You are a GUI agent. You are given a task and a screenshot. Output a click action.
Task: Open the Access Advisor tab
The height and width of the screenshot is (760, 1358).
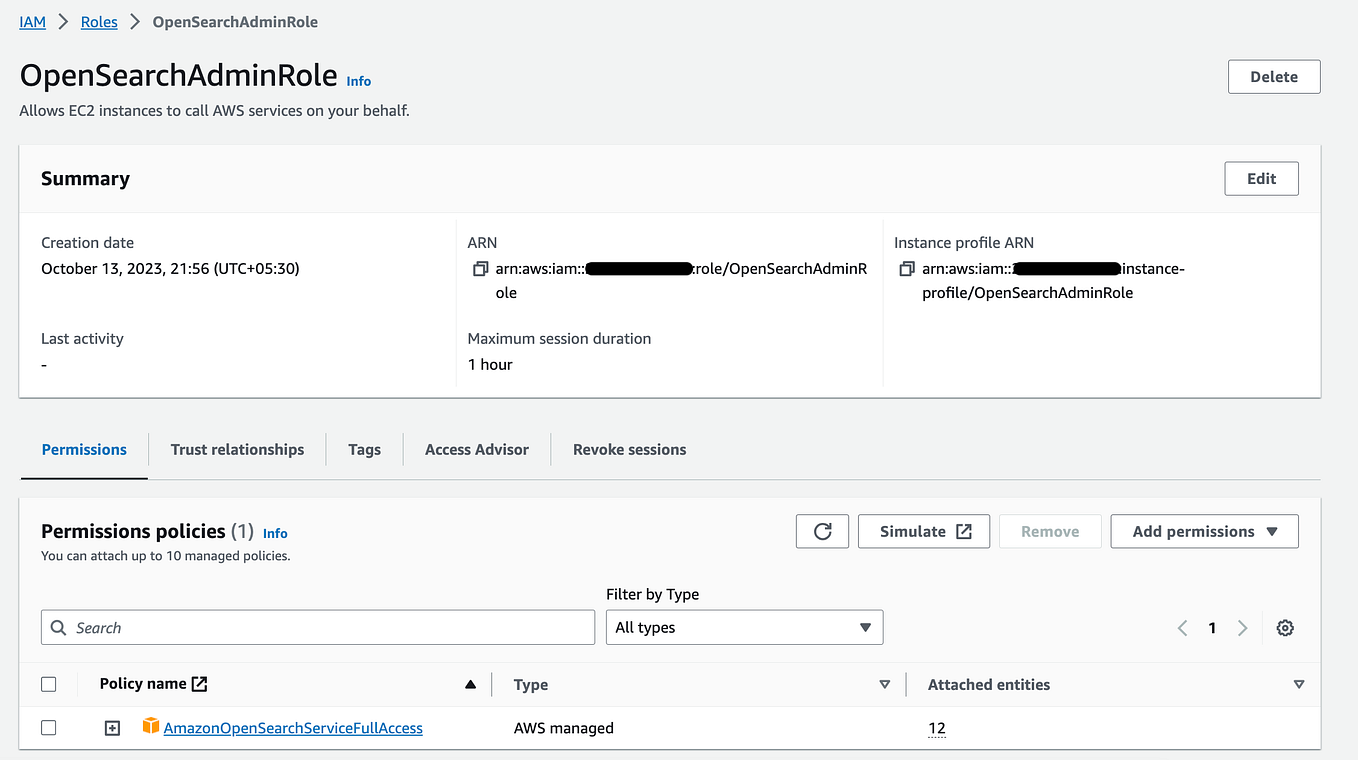pyautogui.click(x=476, y=449)
